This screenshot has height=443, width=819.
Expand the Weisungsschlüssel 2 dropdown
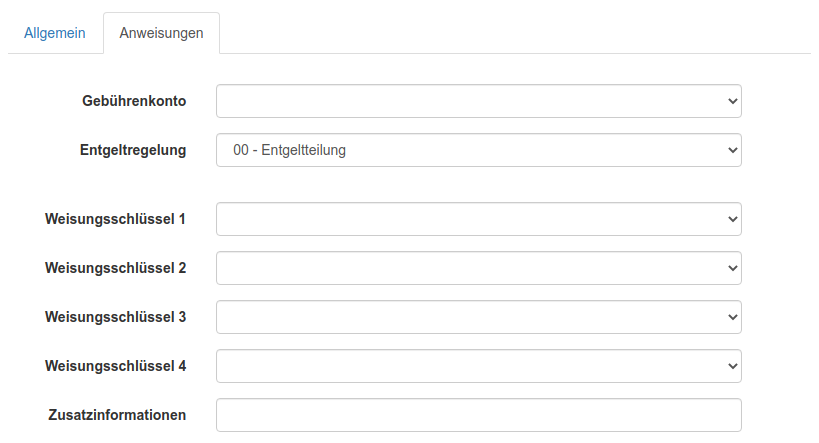click(x=478, y=268)
